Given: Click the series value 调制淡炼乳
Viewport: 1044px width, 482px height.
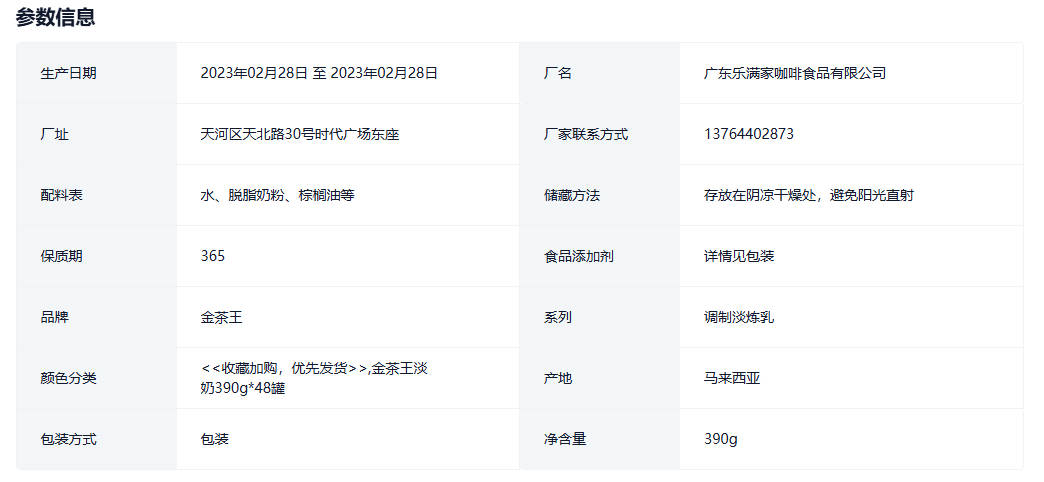Looking at the screenshot, I should pyautogui.click(x=738, y=317).
